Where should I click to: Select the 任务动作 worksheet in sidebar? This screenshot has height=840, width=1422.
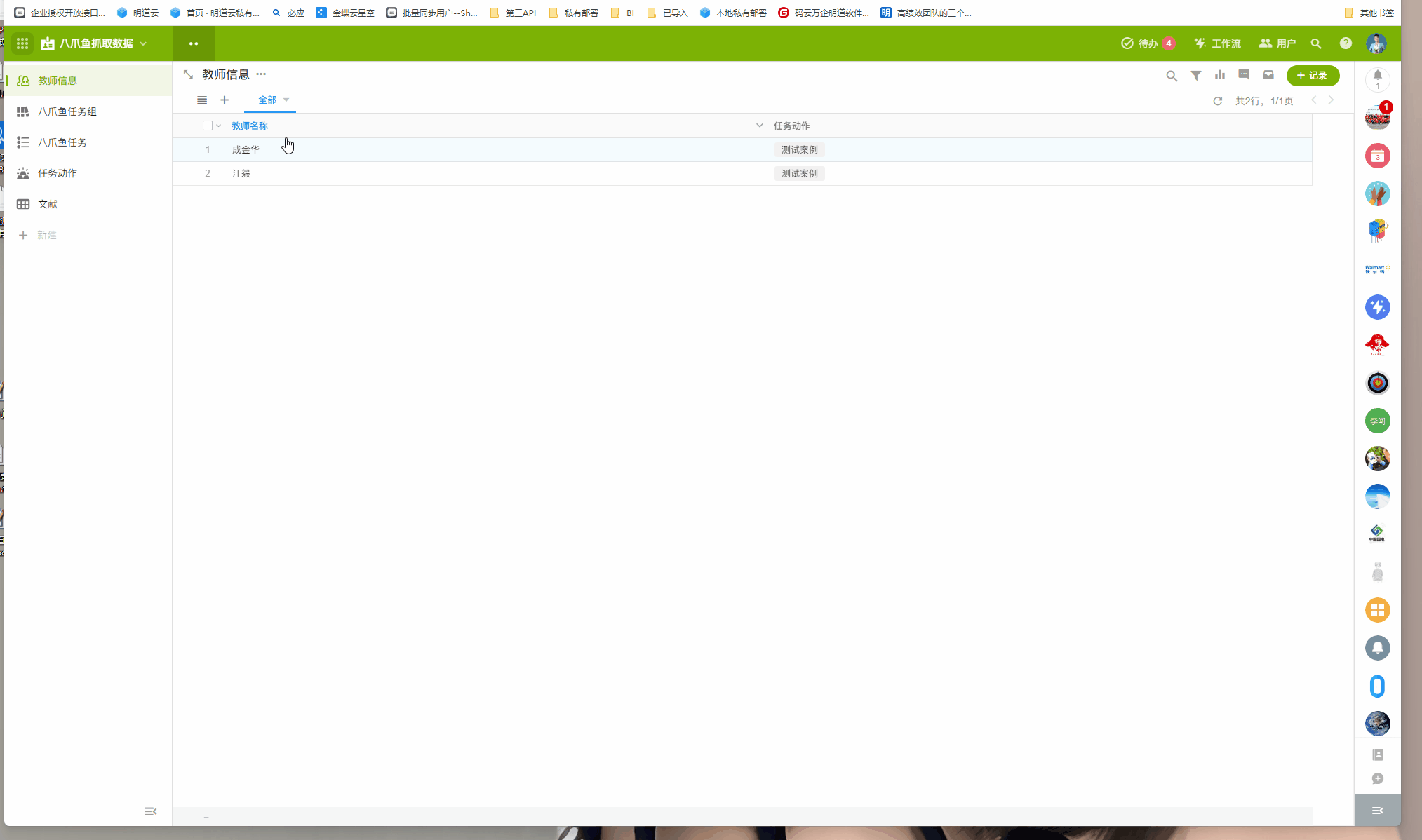58,173
